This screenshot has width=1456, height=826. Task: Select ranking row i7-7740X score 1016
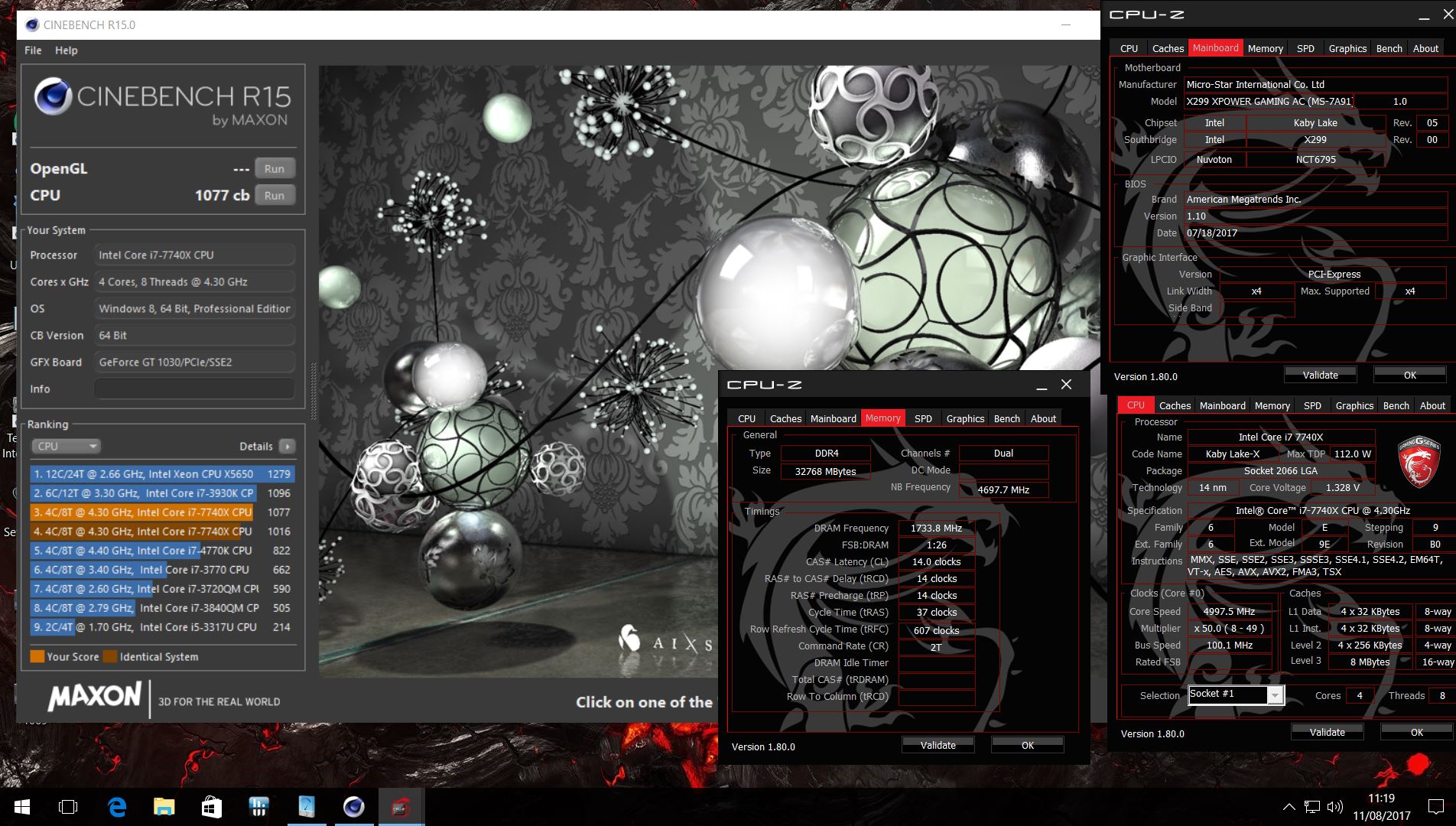point(162,532)
